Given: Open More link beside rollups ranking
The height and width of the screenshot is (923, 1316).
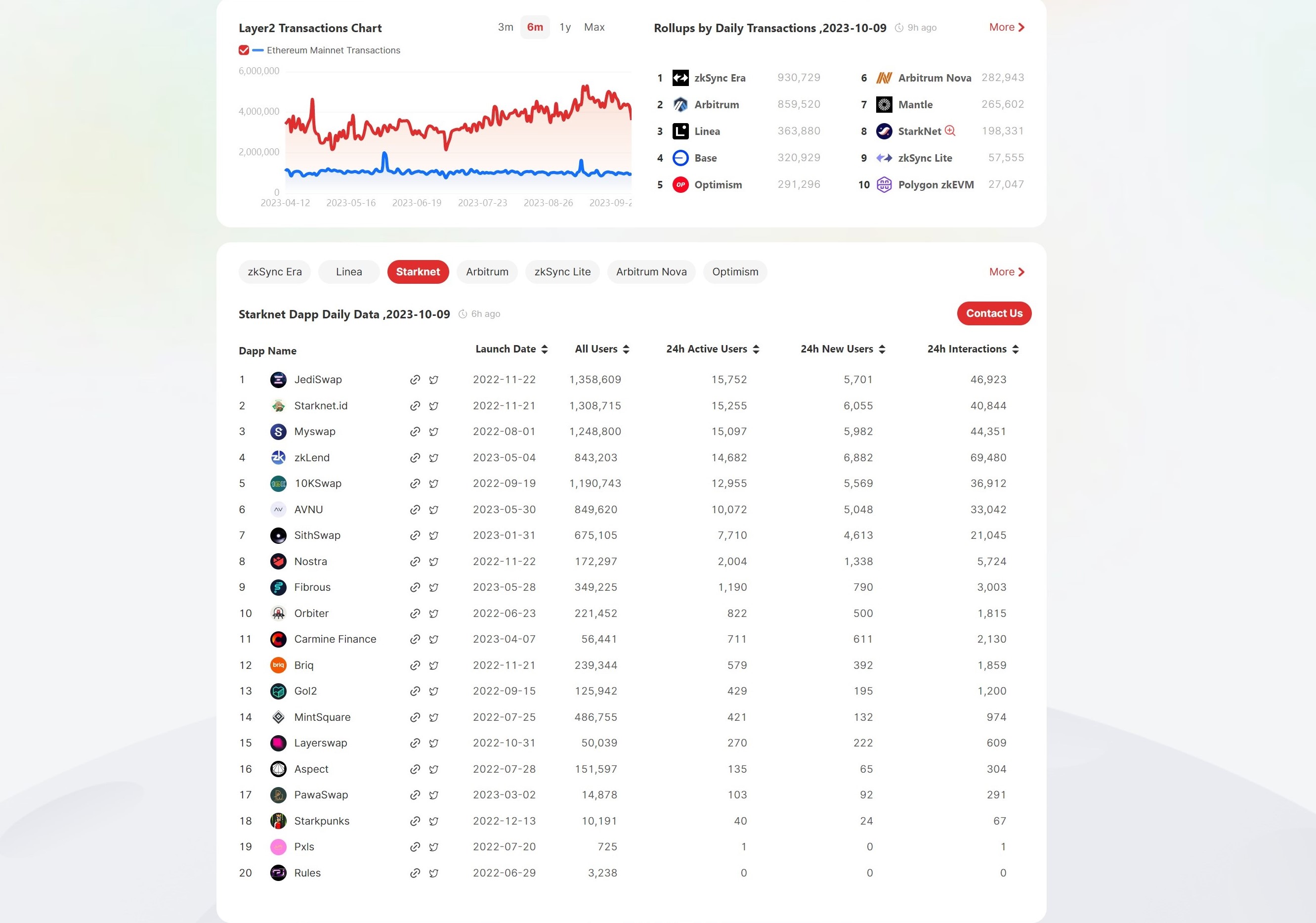Looking at the screenshot, I should tap(1006, 28).
